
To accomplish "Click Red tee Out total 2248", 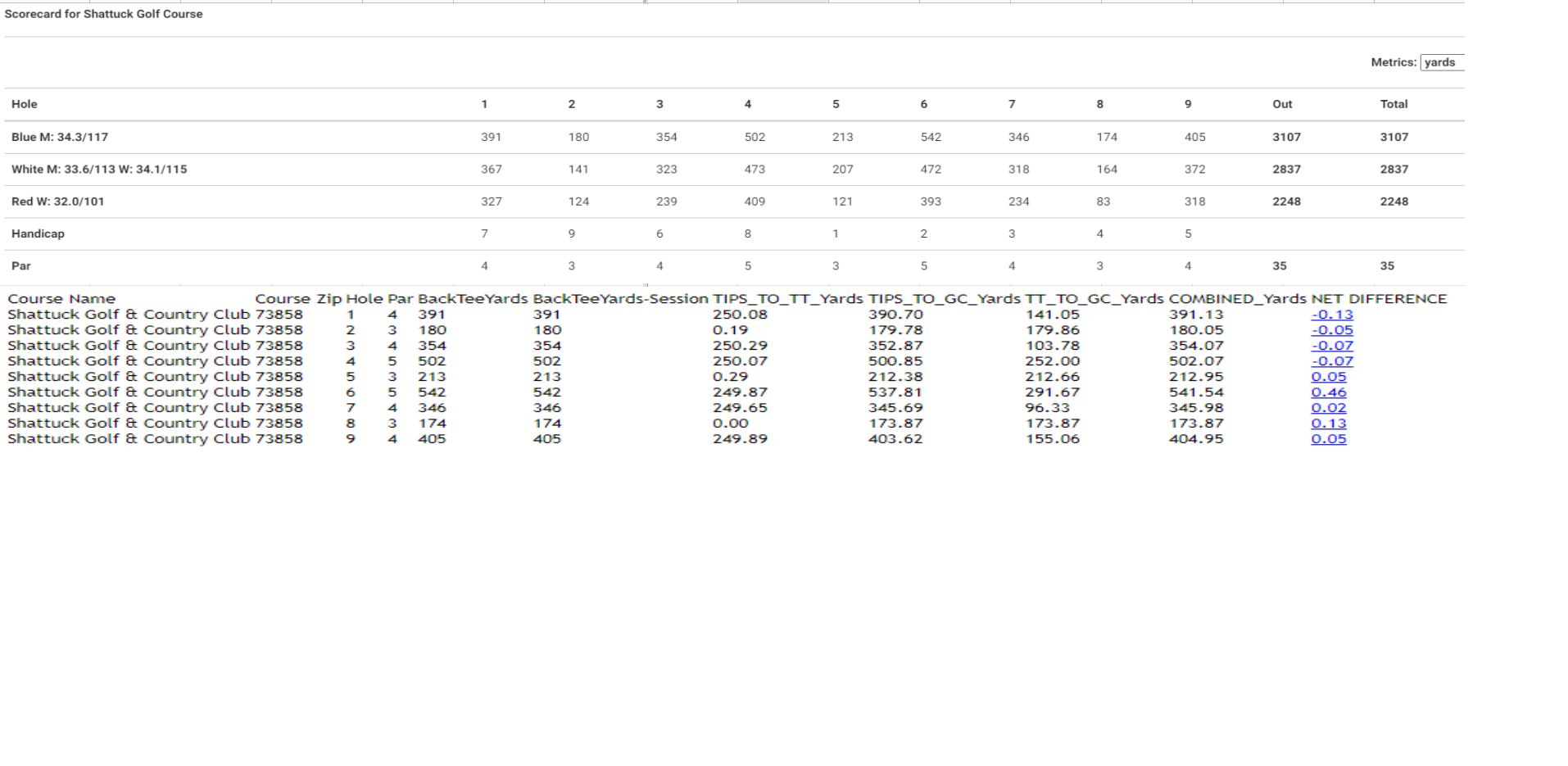I will [1286, 202].
